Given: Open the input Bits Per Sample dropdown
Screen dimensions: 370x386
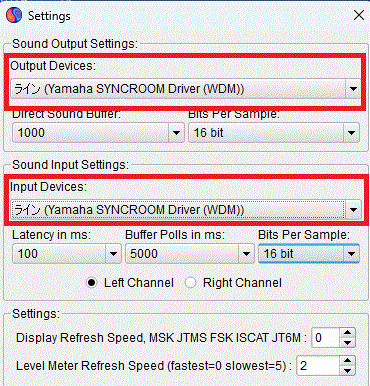Looking at the screenshot, I should click(x=309, y=254).
